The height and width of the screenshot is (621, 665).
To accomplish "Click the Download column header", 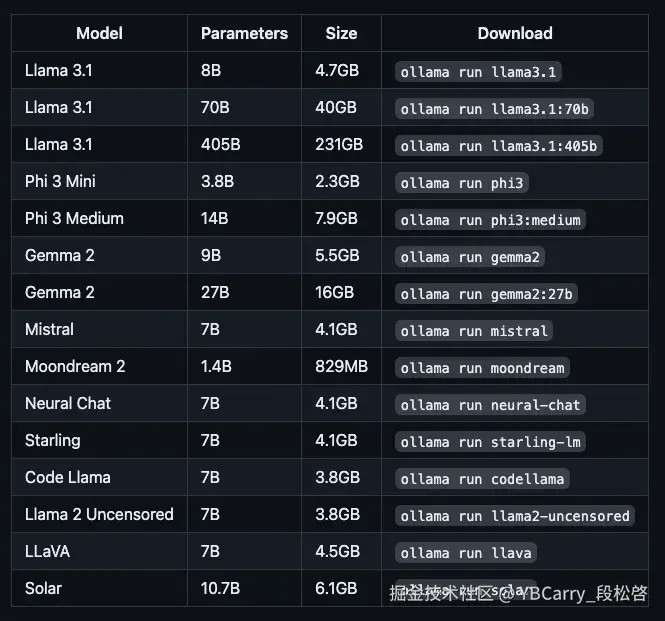I will pyautogui.click(x=515, y=33).
